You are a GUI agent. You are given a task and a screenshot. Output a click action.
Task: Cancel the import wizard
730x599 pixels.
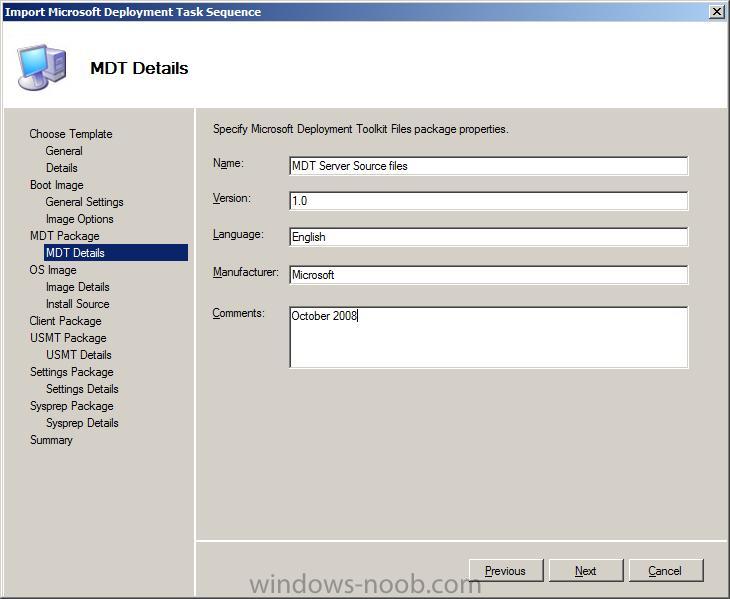pos(666,571)
